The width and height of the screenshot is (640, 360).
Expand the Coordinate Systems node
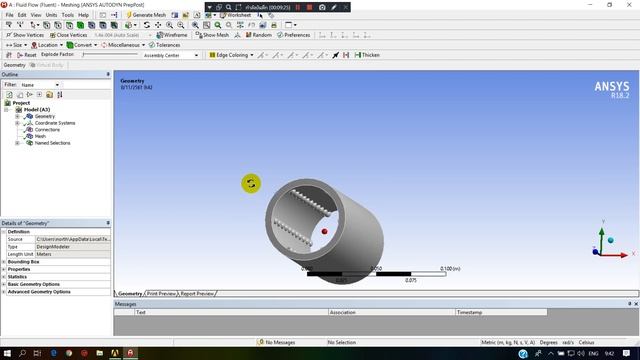(x=17, y=123)
